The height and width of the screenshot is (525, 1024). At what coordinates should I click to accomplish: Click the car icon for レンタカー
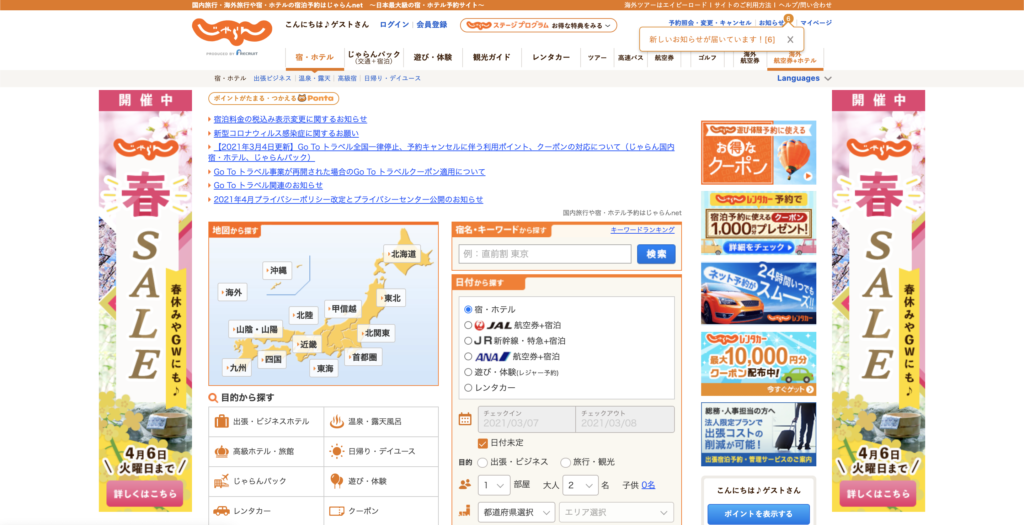pyautogui.click(x=221, y=511)
